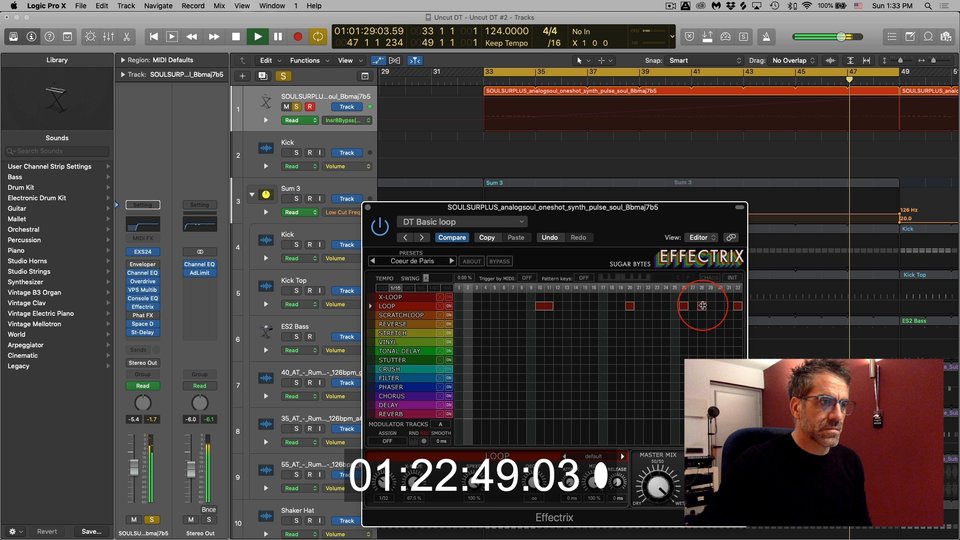This screenshot has width=960, height=540.
Task: Open Quick Help question mark button
Action: coord(50,37)
